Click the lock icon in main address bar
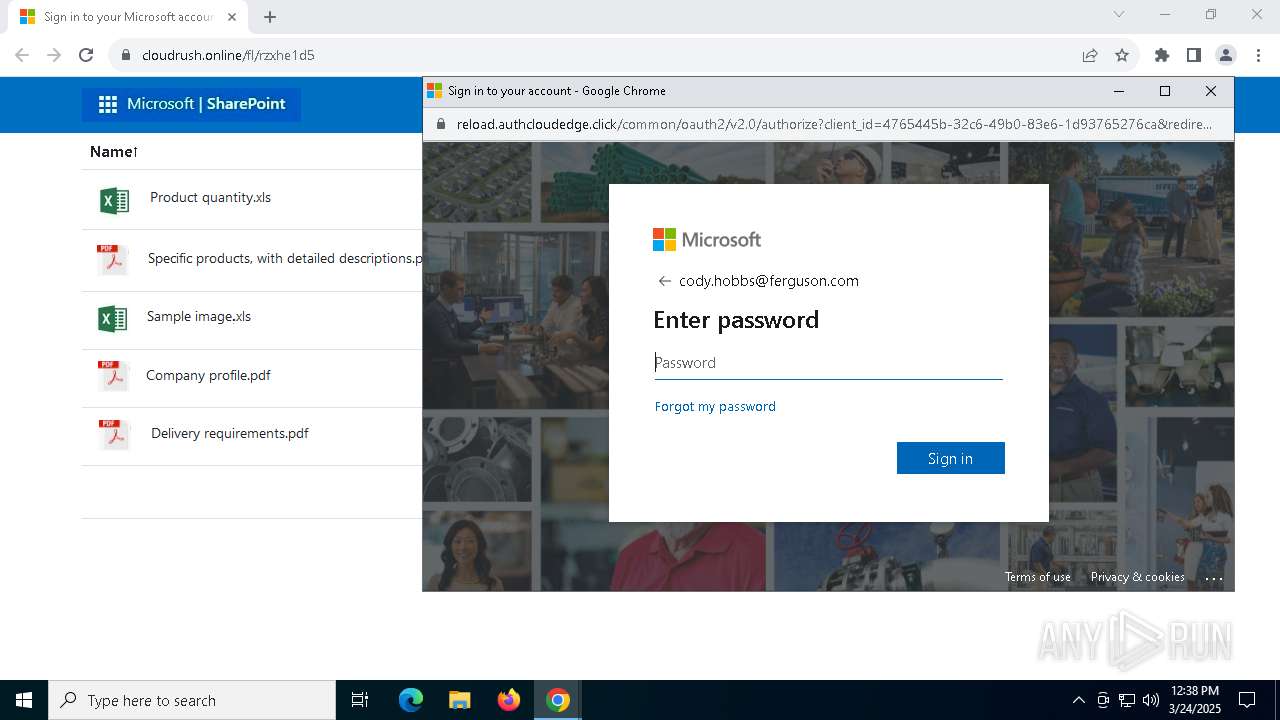Screen dimensions: 1280x720 (126, 55)
